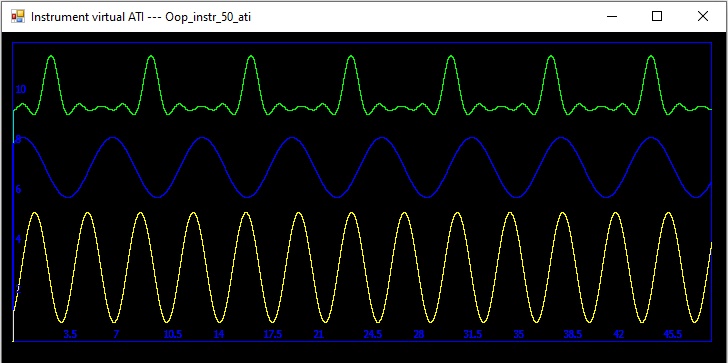Image resolution: width=728 pixels, height=363 pixels.
Task: Click the application icon in title bar
Action: [18, 17]
